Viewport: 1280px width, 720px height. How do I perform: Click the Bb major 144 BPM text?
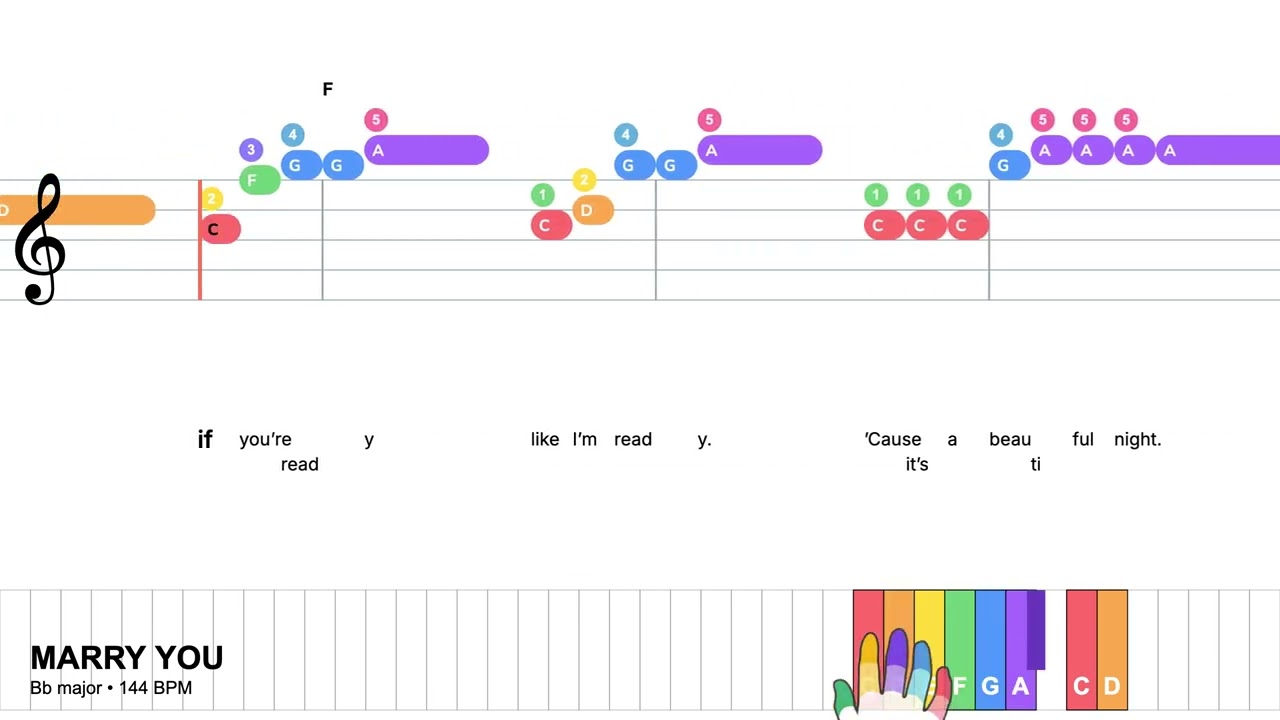[x=111, y=688]
